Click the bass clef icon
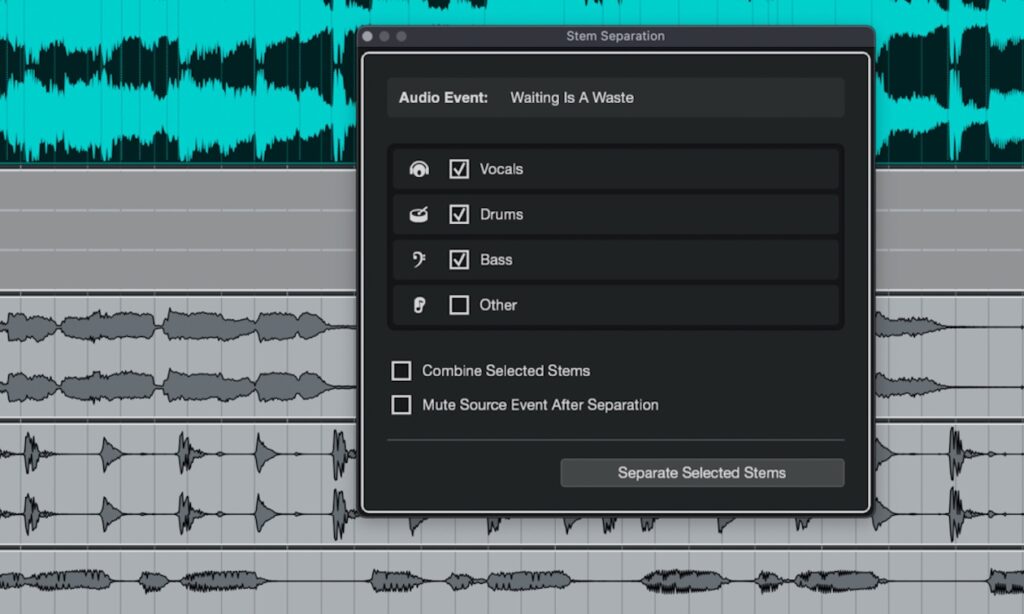This screenshot has width=1024, height=614. (420, 259)
